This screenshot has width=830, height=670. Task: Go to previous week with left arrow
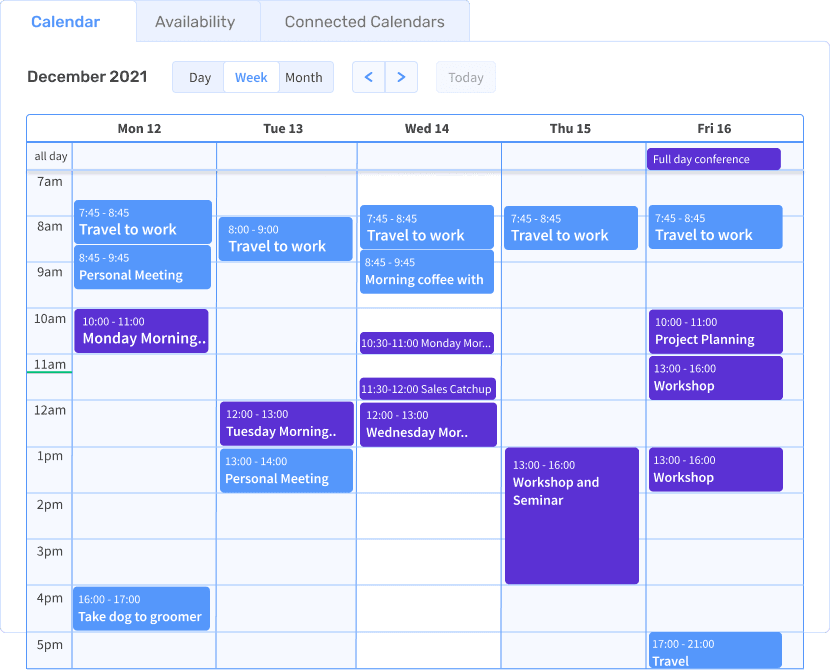(x=368, y=77)
